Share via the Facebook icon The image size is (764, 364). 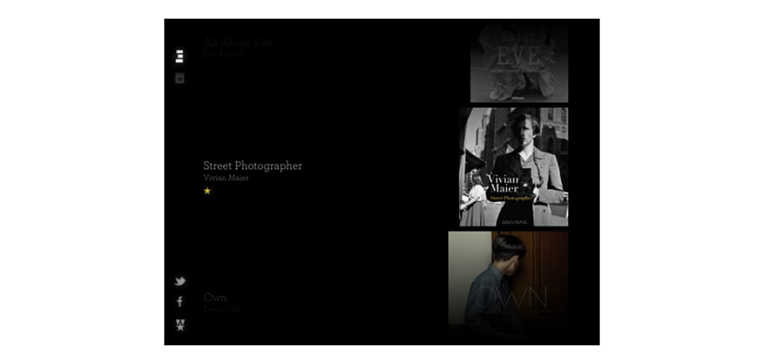[180, 302]
